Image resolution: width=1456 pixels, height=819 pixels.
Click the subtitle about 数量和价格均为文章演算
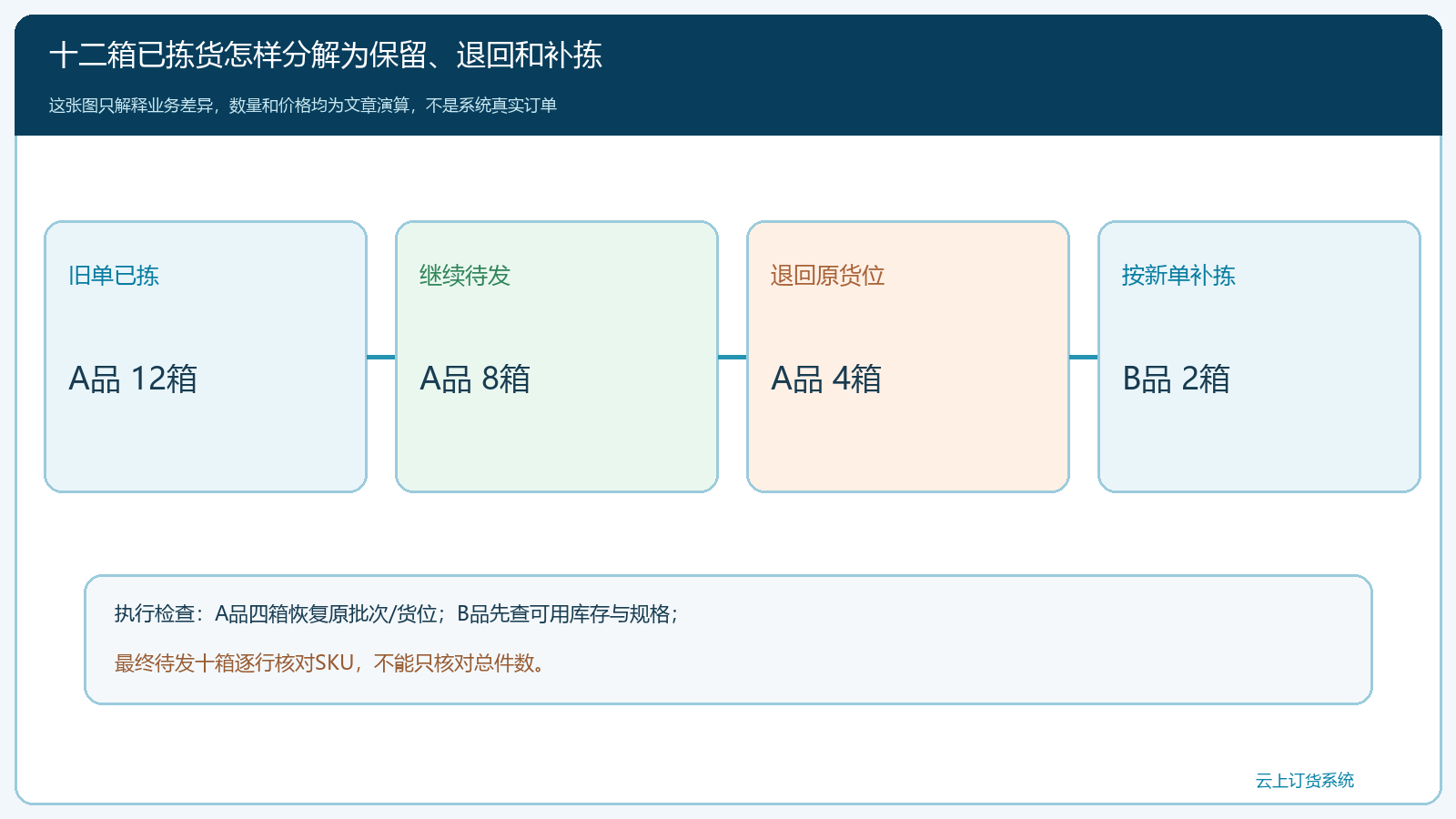pos(303,106)
